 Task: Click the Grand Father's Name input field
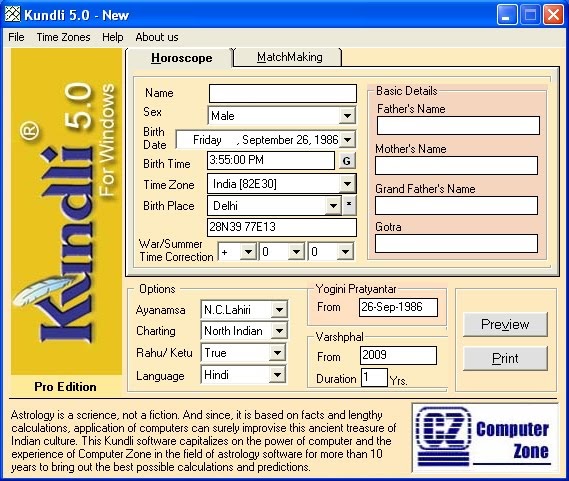457,205
